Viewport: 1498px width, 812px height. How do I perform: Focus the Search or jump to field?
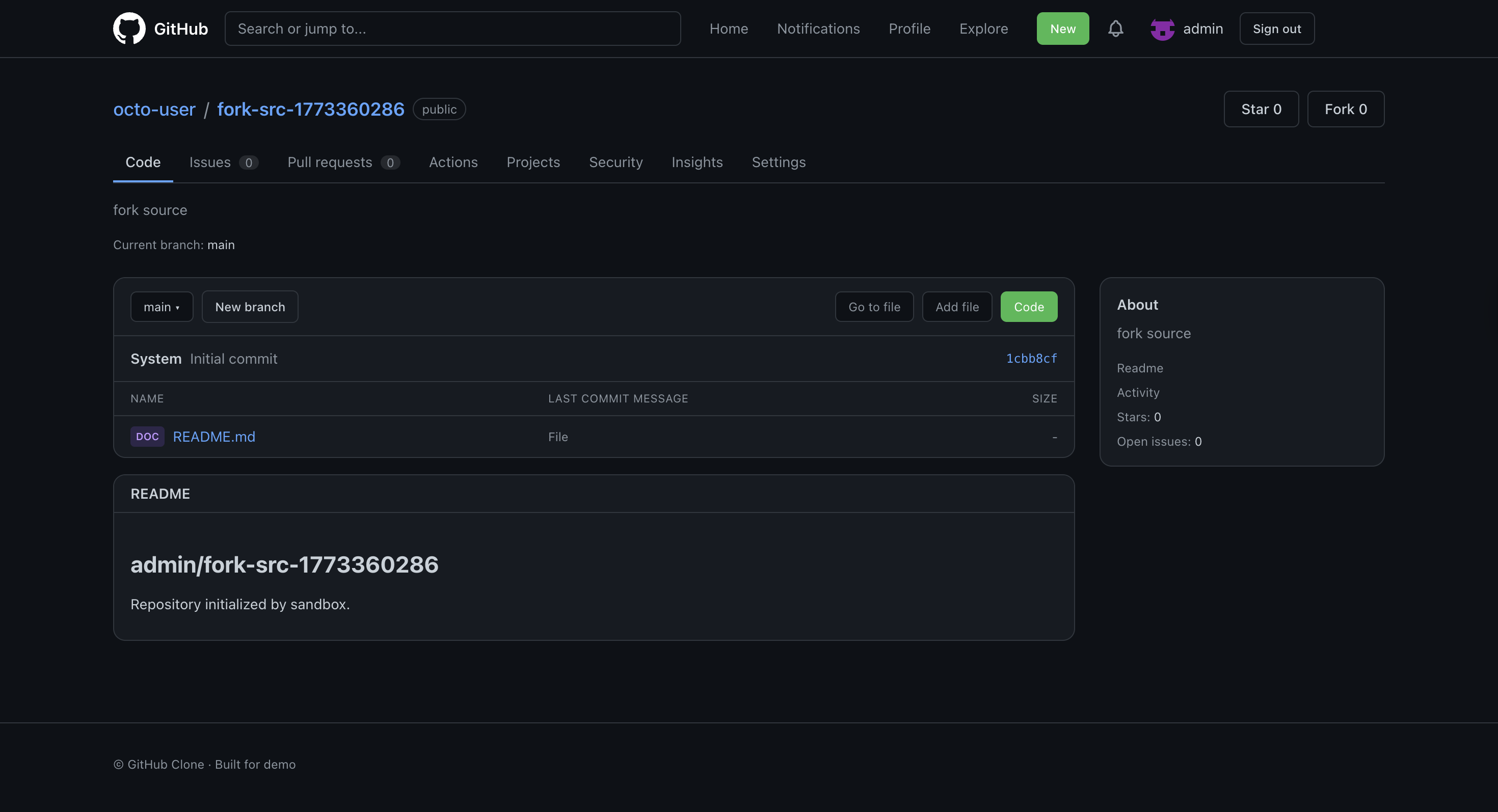pyautogui.click(x=452, y=29)
